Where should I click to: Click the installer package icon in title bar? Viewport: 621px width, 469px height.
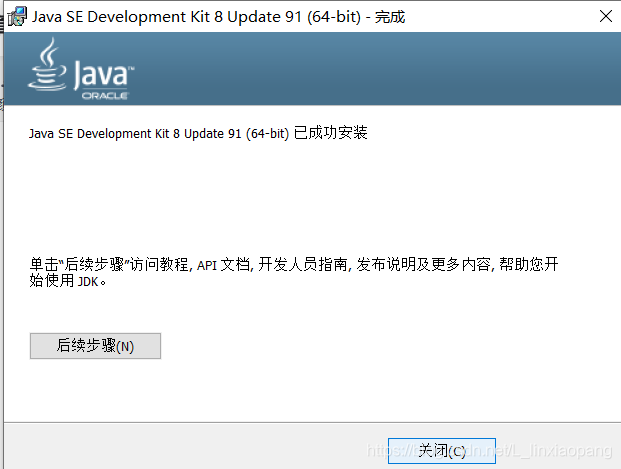pyautogui.click(x=17, y=17)
